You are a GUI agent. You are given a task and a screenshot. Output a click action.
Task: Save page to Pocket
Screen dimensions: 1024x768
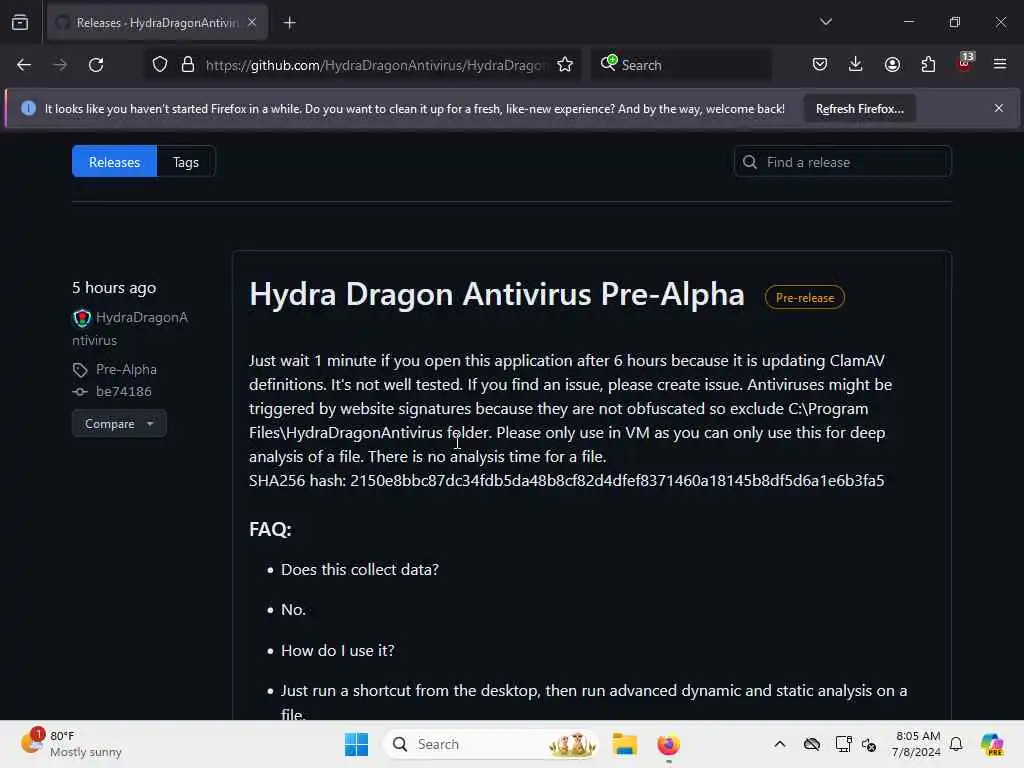click(x=820, y=65)
